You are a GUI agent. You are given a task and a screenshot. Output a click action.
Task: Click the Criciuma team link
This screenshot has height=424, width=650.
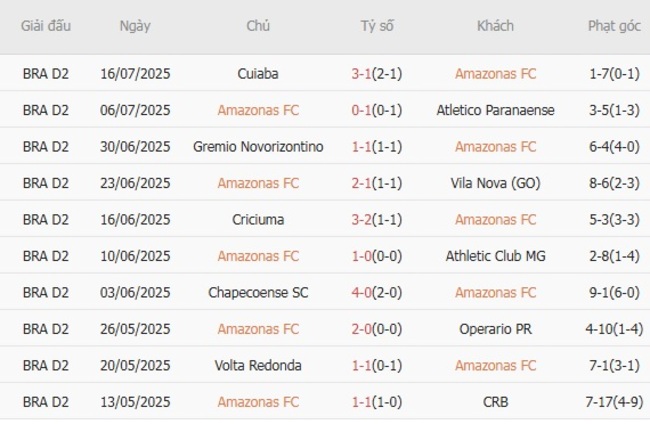pos(258,219)
